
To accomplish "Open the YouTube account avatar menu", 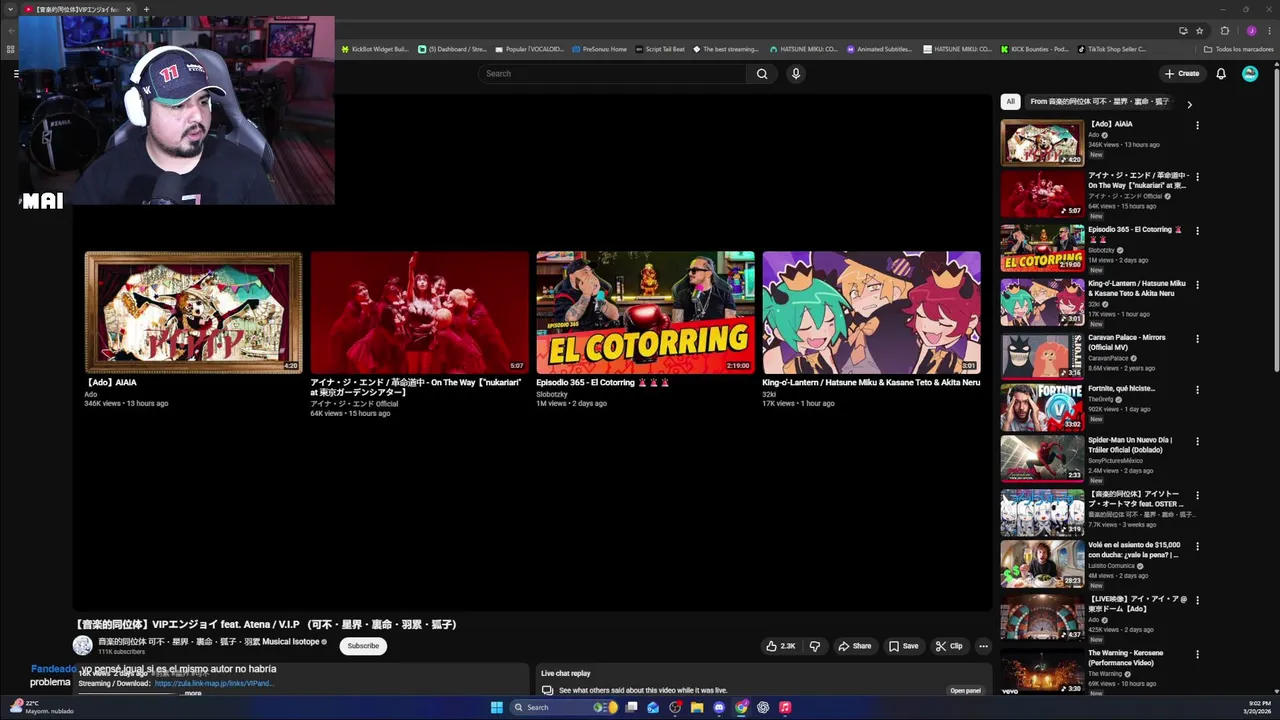I will tap(1250, 73).
